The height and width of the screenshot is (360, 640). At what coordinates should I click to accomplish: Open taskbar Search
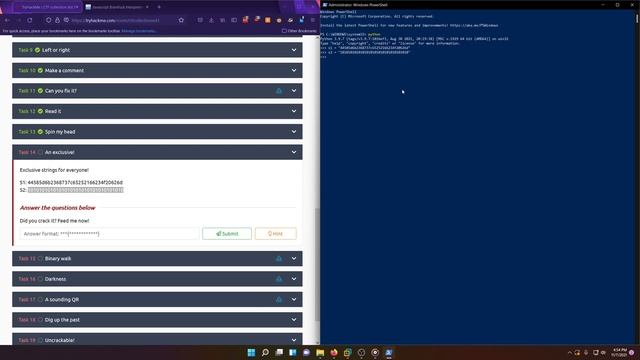265,352
